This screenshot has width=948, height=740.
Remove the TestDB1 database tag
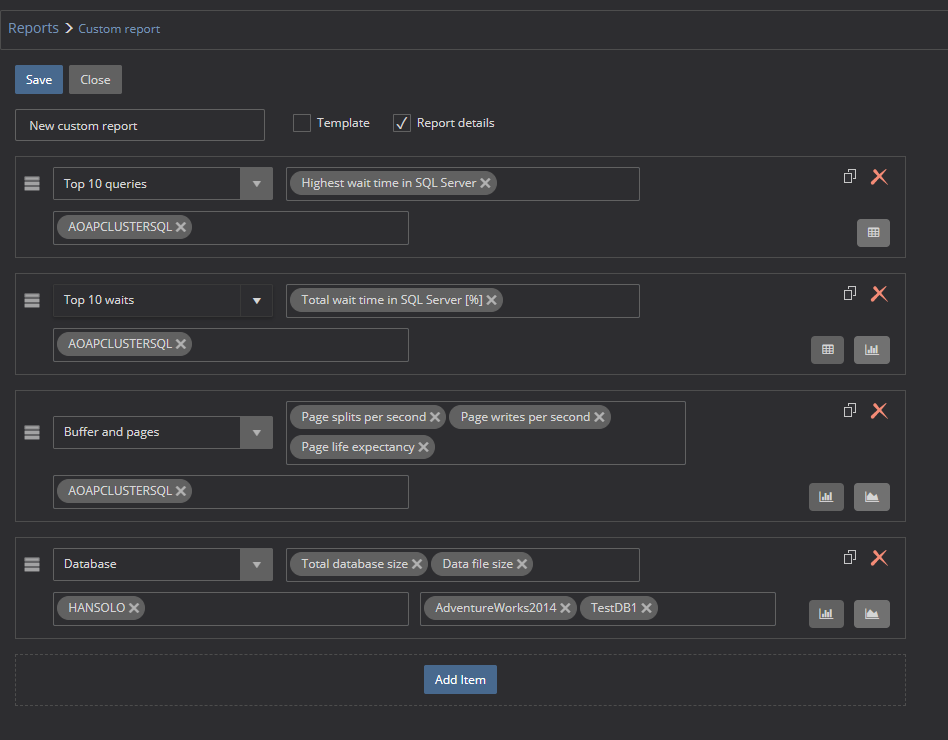(646, 607)
